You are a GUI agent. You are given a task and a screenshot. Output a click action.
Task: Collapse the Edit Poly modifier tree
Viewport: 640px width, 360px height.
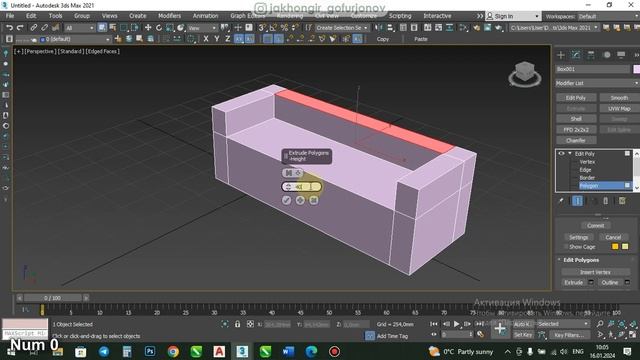point(569,153)
